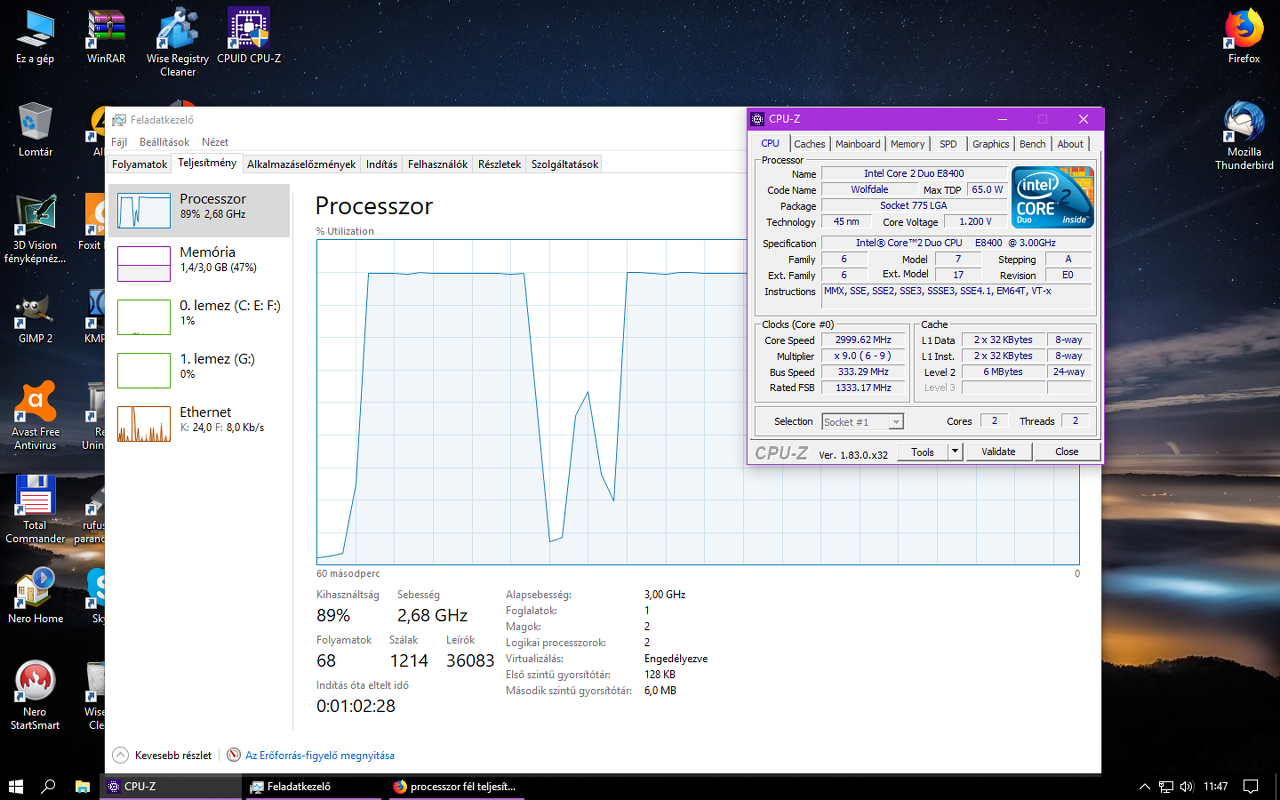Image resolution: width=1280 pixels, height=800 pixels.
Task: Select the Processzor performance panel
Action: pos(199,210)
